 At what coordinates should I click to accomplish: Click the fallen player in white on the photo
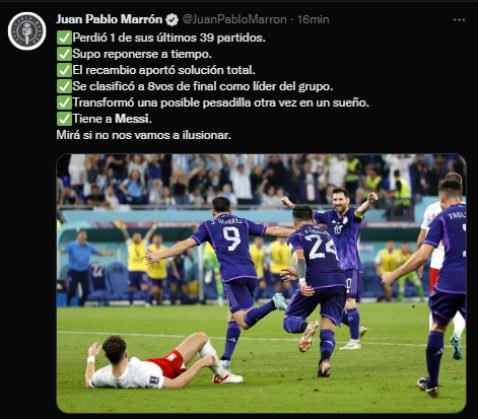[x=159, y=364]
